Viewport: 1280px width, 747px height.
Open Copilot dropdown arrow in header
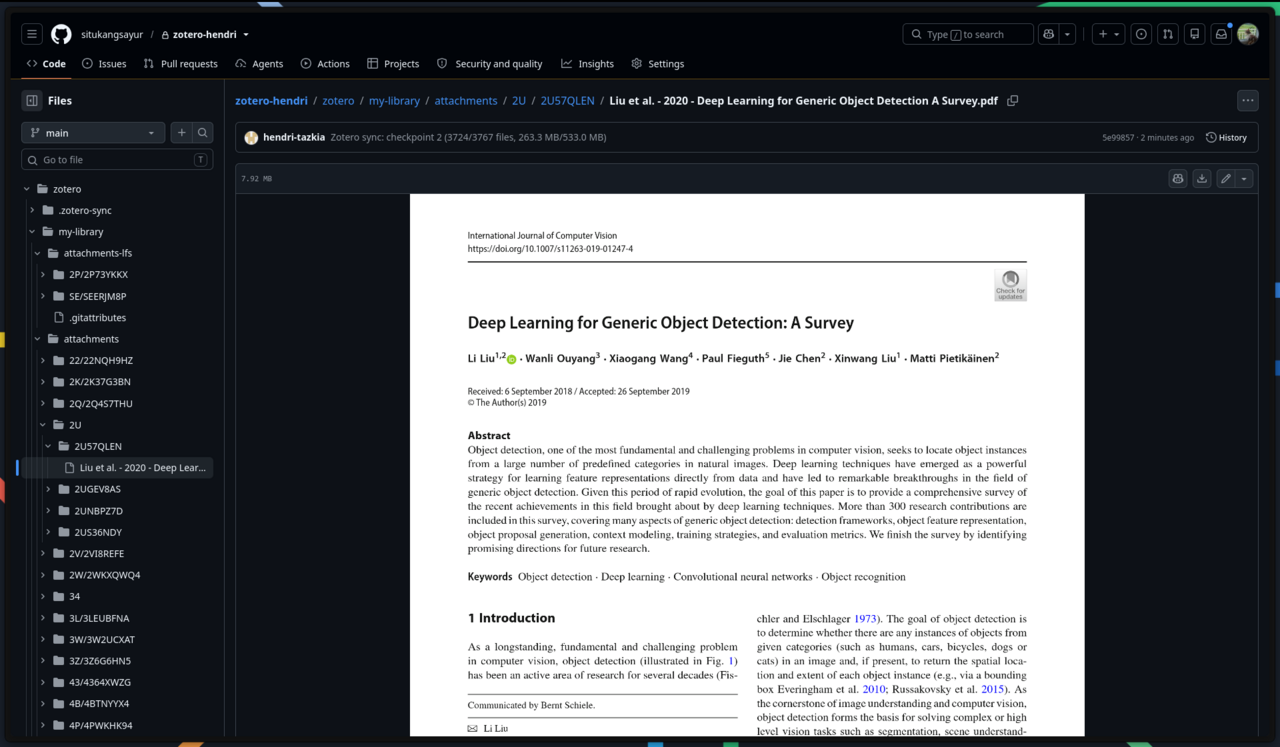(1067, 34)
